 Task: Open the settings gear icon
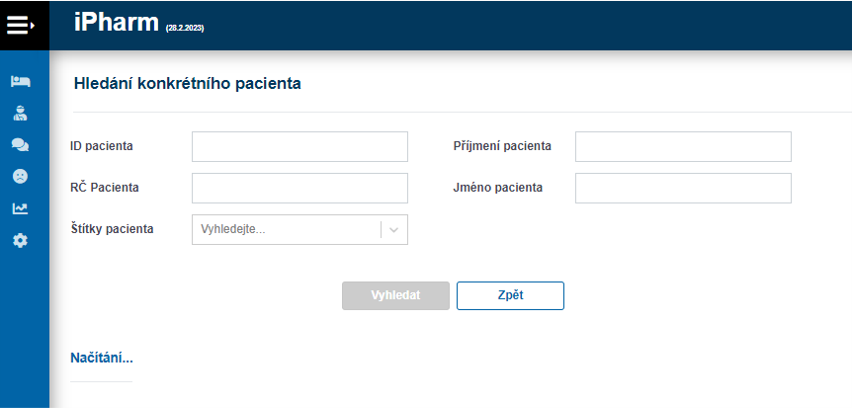pos(20,240)
